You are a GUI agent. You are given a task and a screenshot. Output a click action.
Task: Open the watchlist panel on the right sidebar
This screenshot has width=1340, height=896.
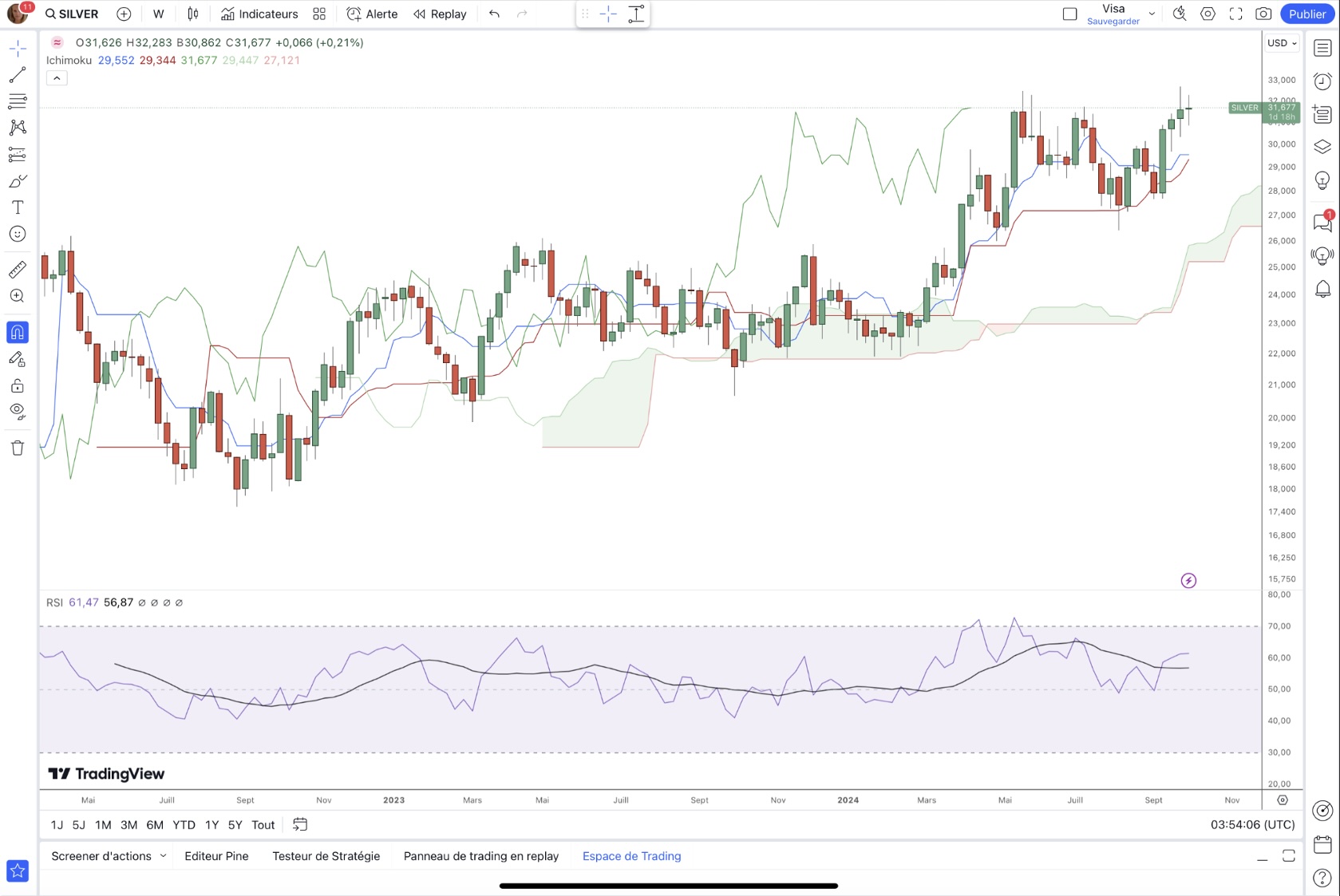1322,46
